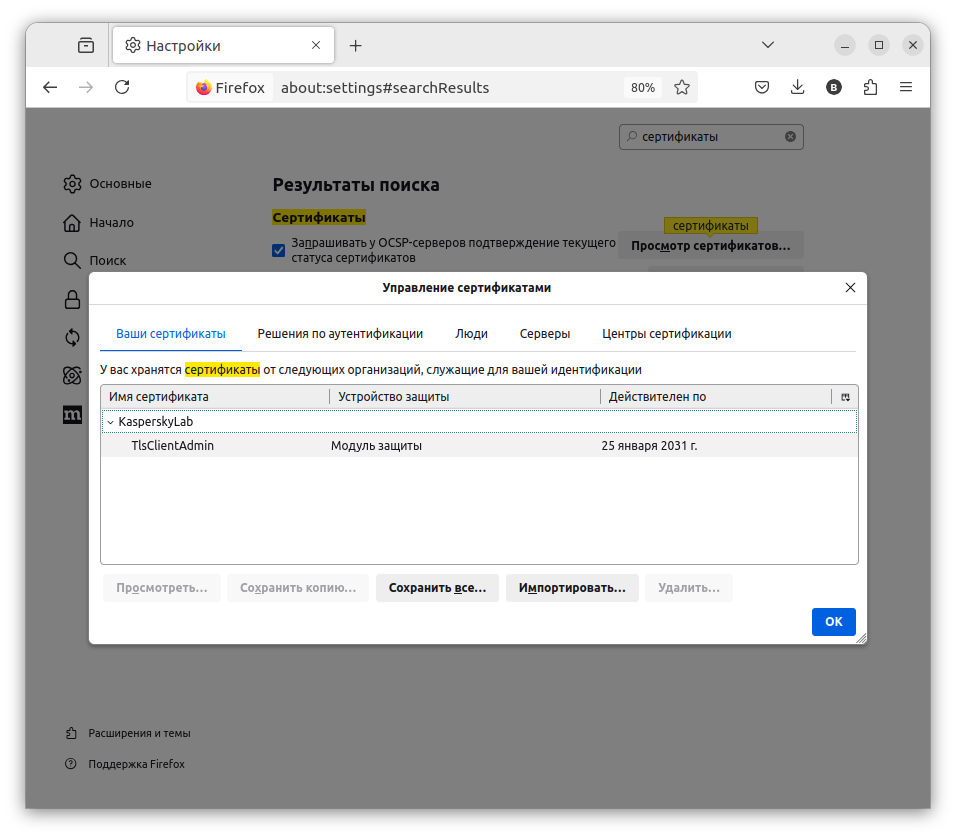Screen dimensions: 956x837
Task: Open the Поиск settings category
Action: (x=95, y=260)
